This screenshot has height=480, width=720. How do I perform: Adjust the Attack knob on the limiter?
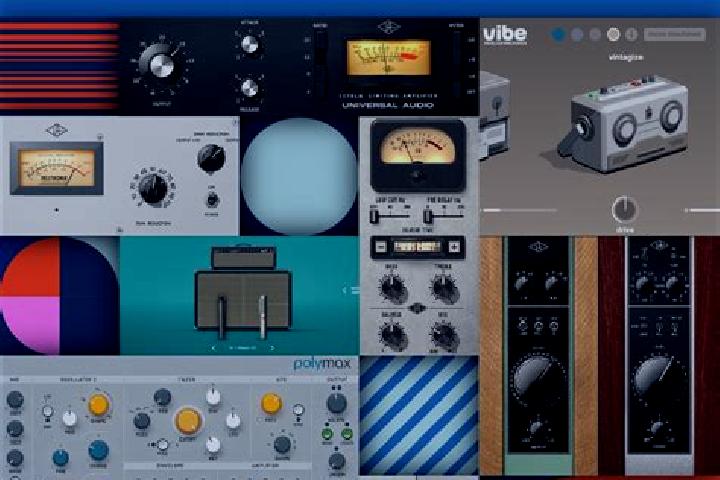(x=249, y=44)
